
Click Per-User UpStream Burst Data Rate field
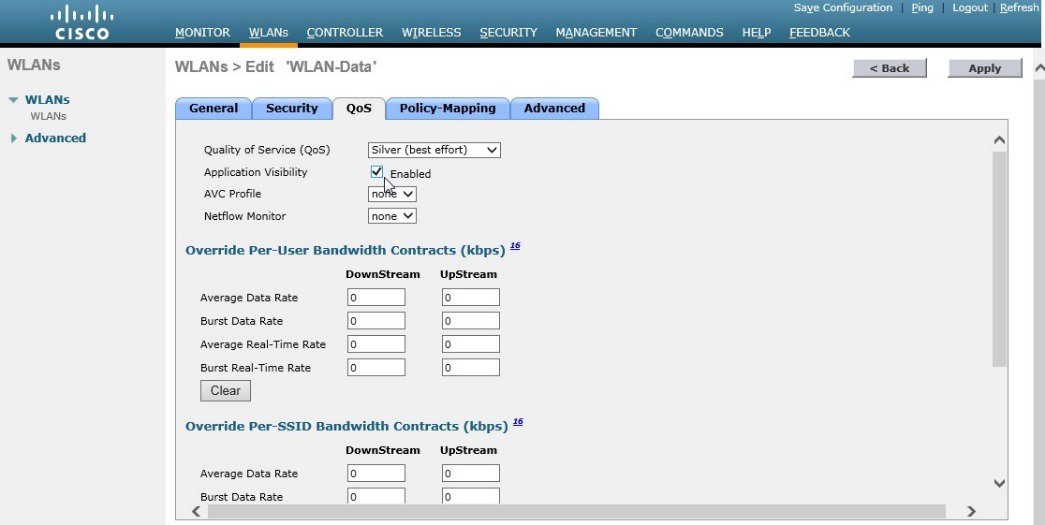[x=471, y=320]
